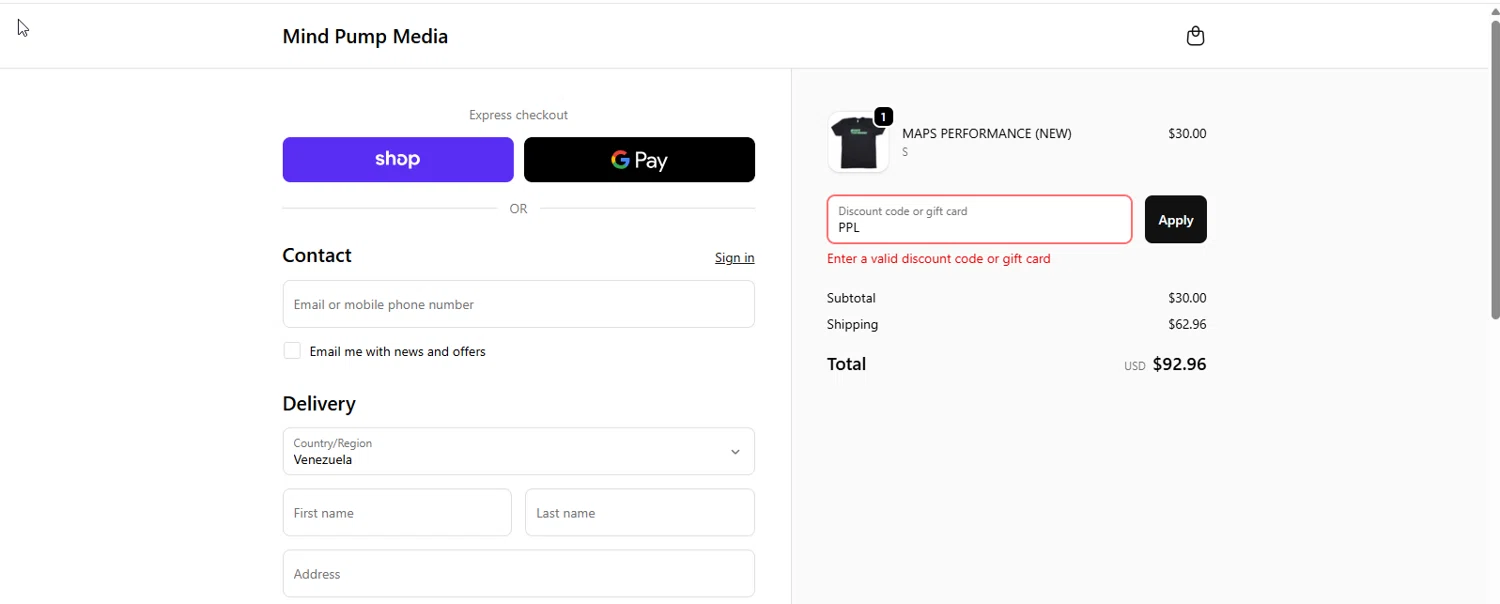Viewport: 1500px width, 604px height.
Task: Click the Subtotal label
Action: [x=851, y=298]
